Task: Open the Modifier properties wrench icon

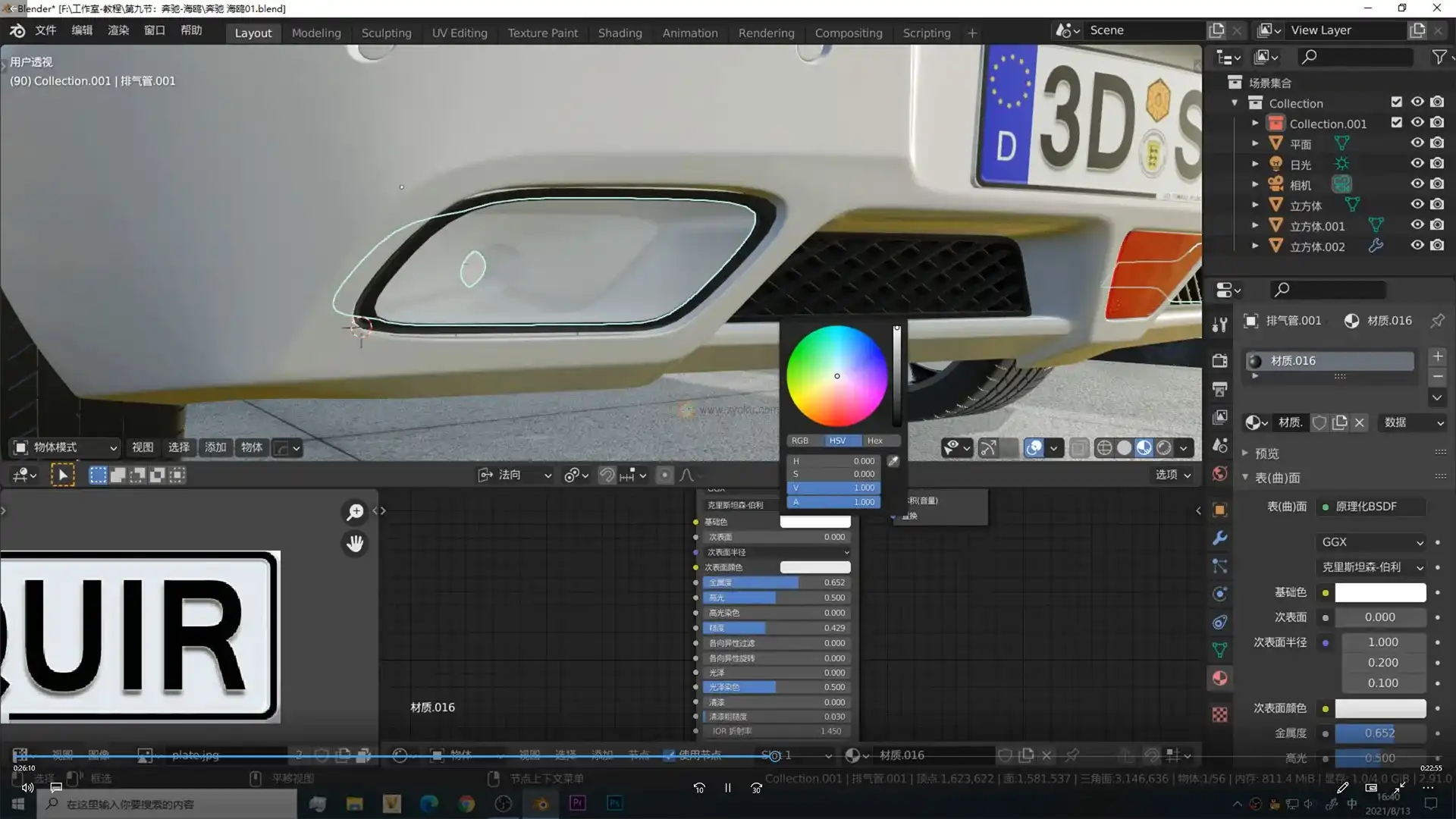Action: pyautogui.click(x=1219, y=538)
